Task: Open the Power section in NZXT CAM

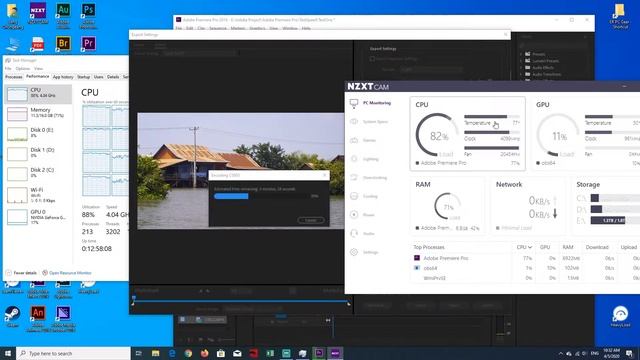Action: click(x=362, y=215)
